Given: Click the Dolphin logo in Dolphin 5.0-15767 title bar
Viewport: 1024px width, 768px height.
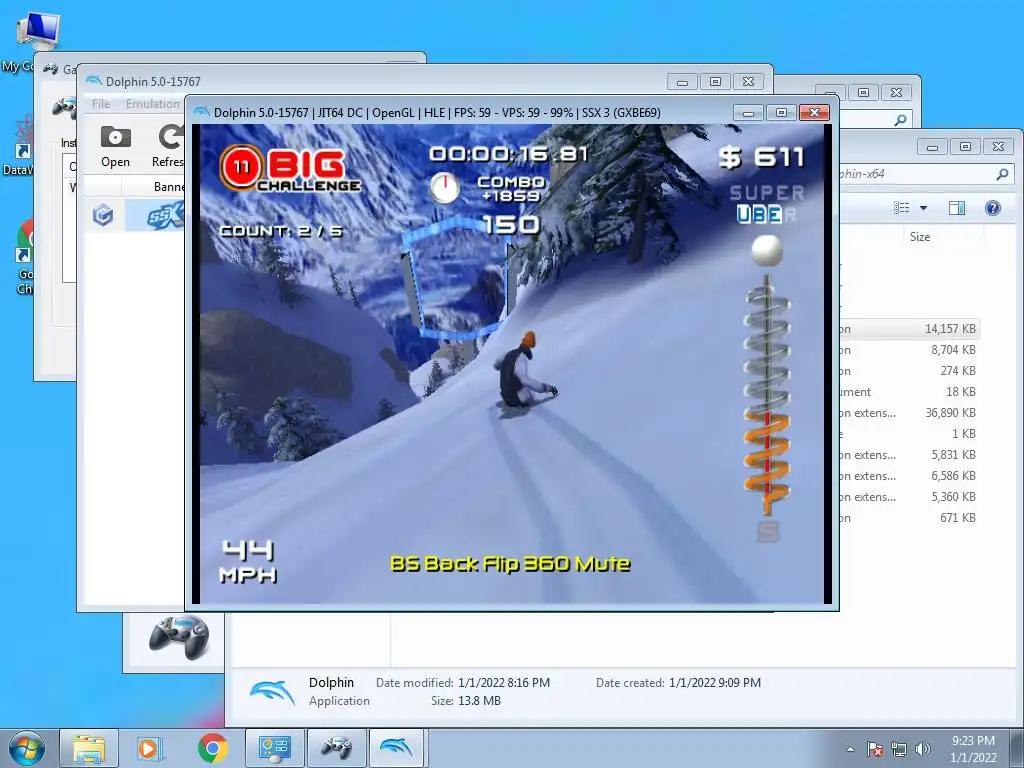Looking at the screenshot, I should tap(94, 81).
